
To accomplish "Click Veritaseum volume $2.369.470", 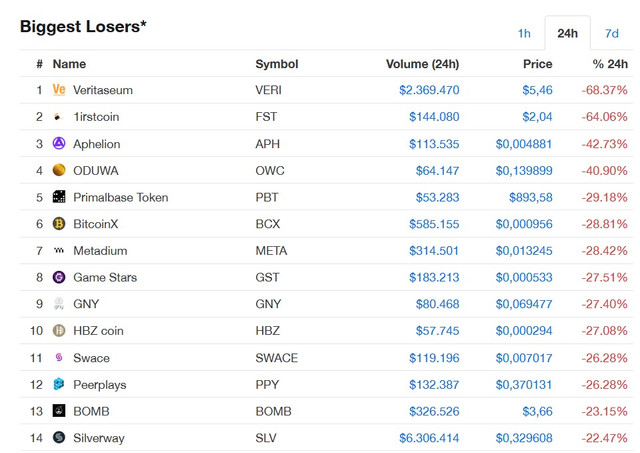I will 429,90.
